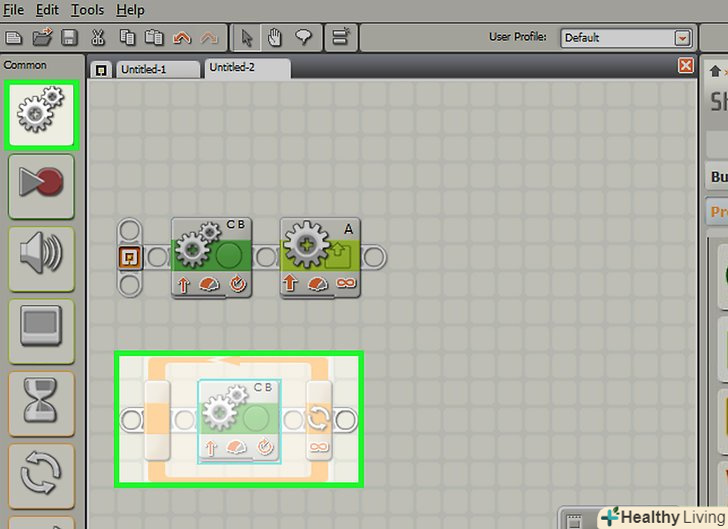Pick the Display block in the palette
The height and width of the screenshot is (529, 728).
tap(41, 332)
